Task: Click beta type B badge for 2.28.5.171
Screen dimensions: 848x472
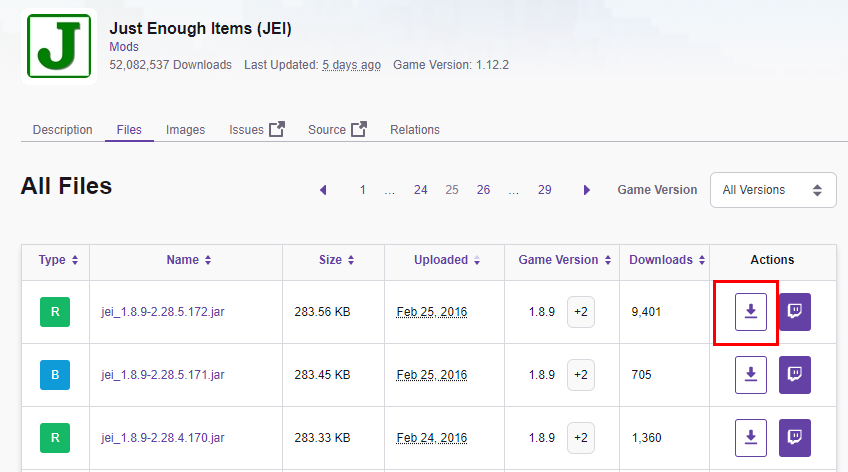Action: pyautogui.click(x=55, y=375)
